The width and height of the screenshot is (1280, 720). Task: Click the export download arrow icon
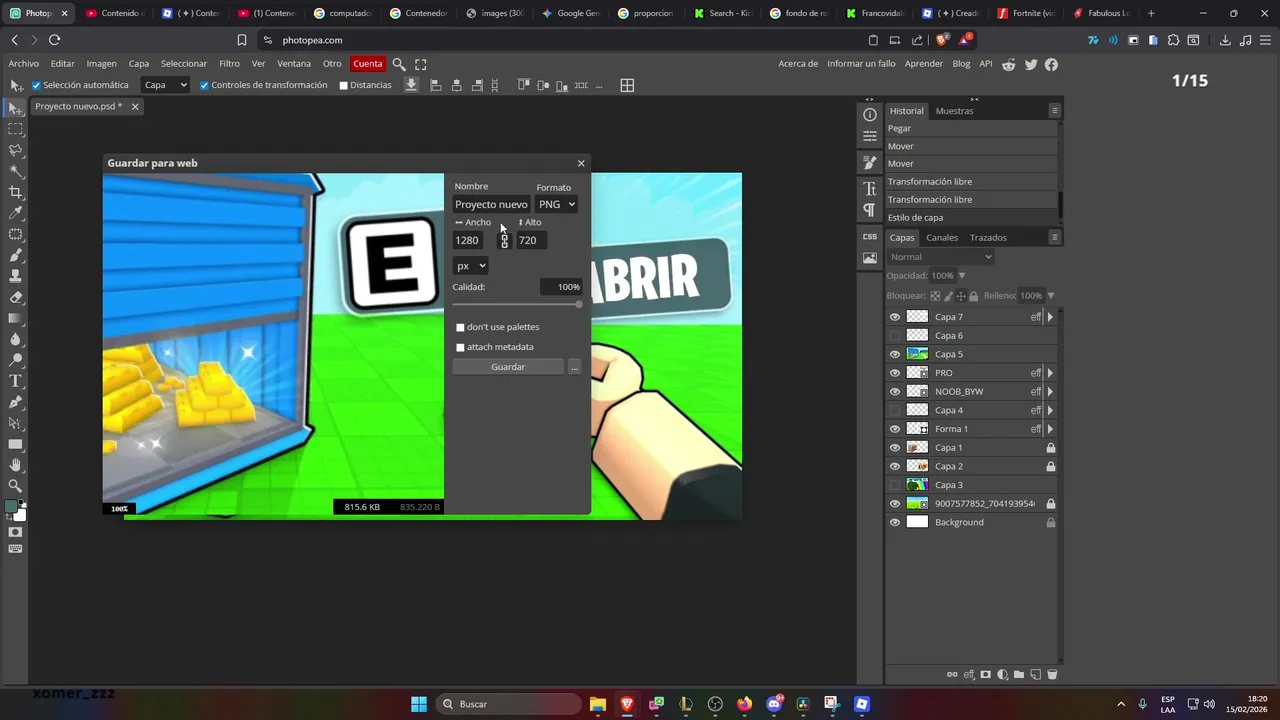[411, 85]
